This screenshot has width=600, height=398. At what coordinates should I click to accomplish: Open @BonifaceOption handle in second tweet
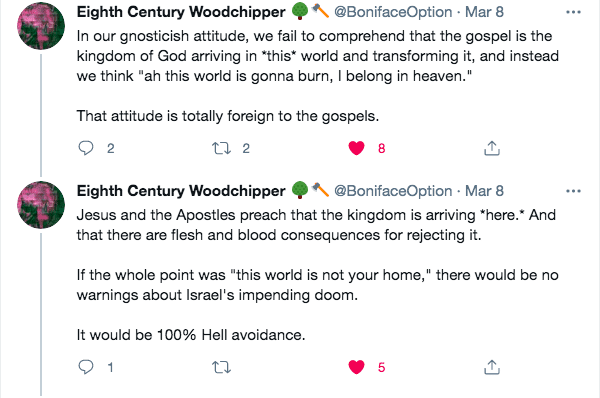tap(393, 191)
